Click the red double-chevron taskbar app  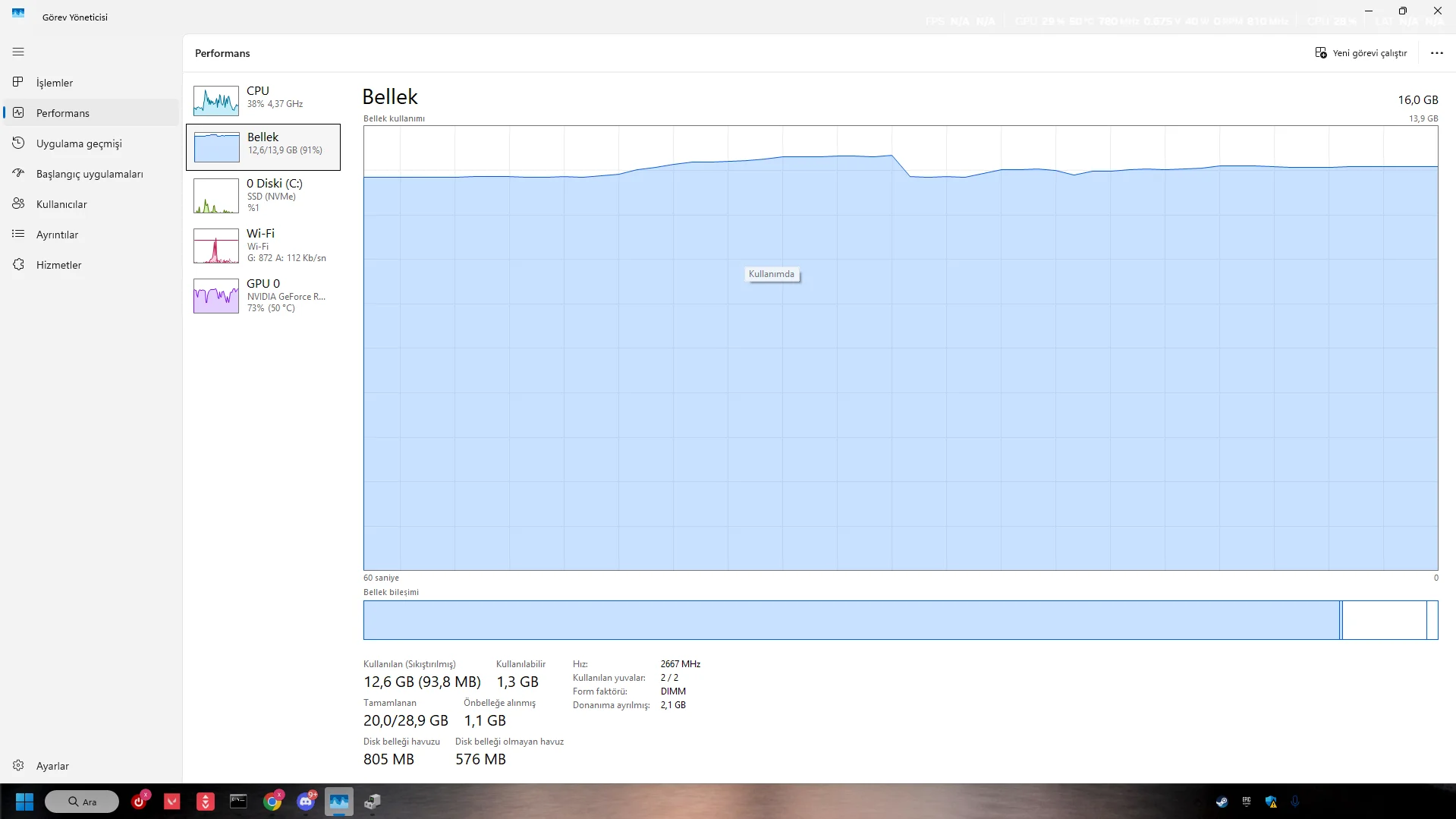tap(206, 802)
